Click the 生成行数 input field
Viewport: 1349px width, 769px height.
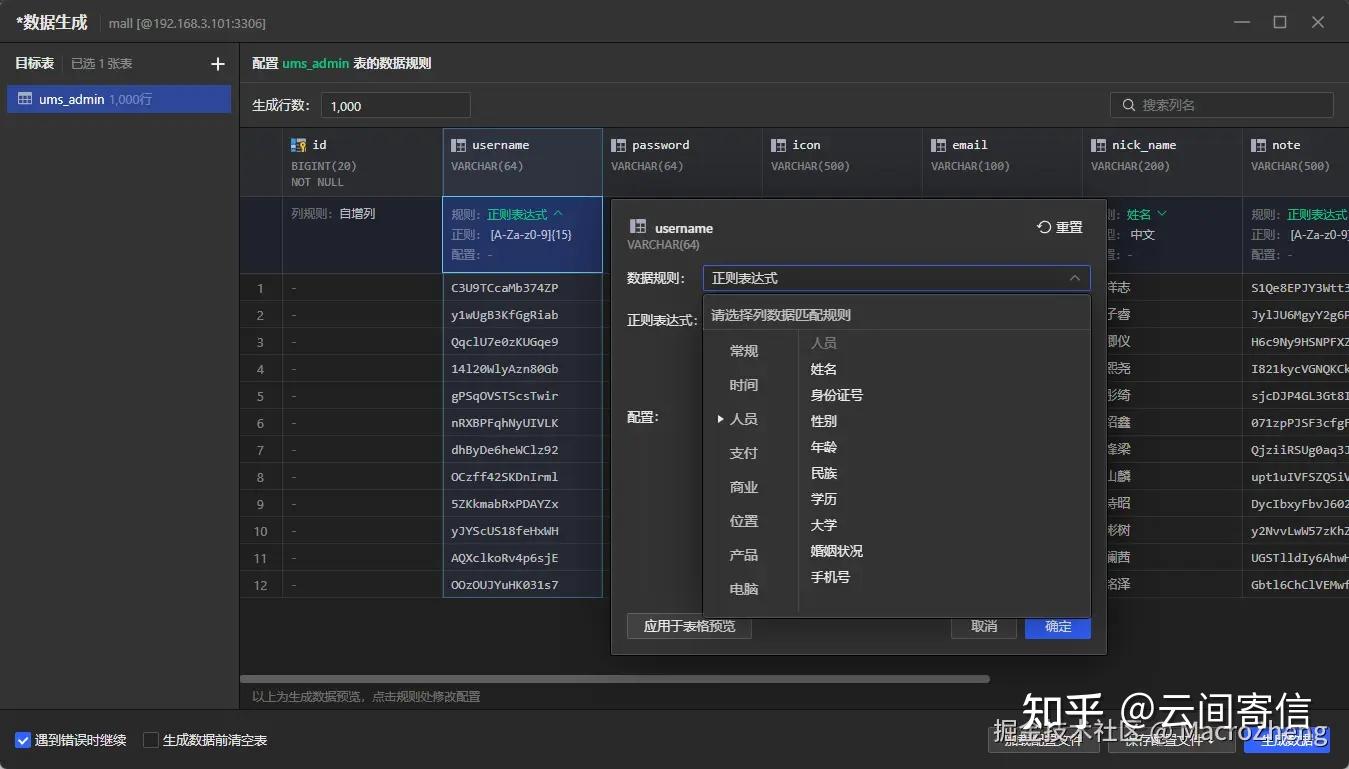click(395, 105)
